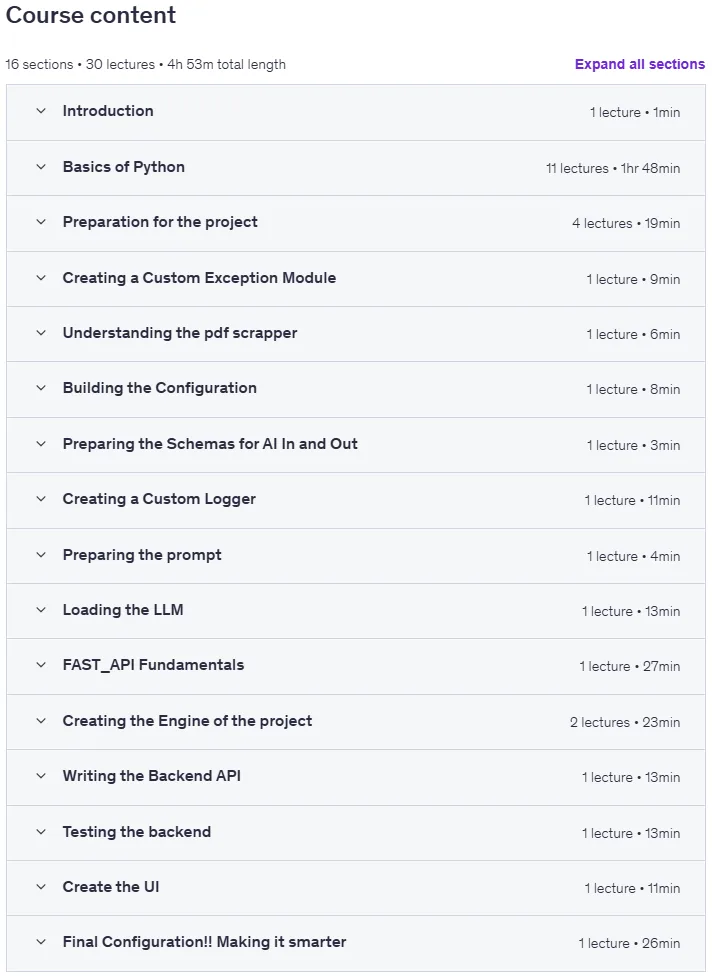Expand Building the Configuration chevron
This screenshot has width=712, height=978.
click(x=41, y=388)
